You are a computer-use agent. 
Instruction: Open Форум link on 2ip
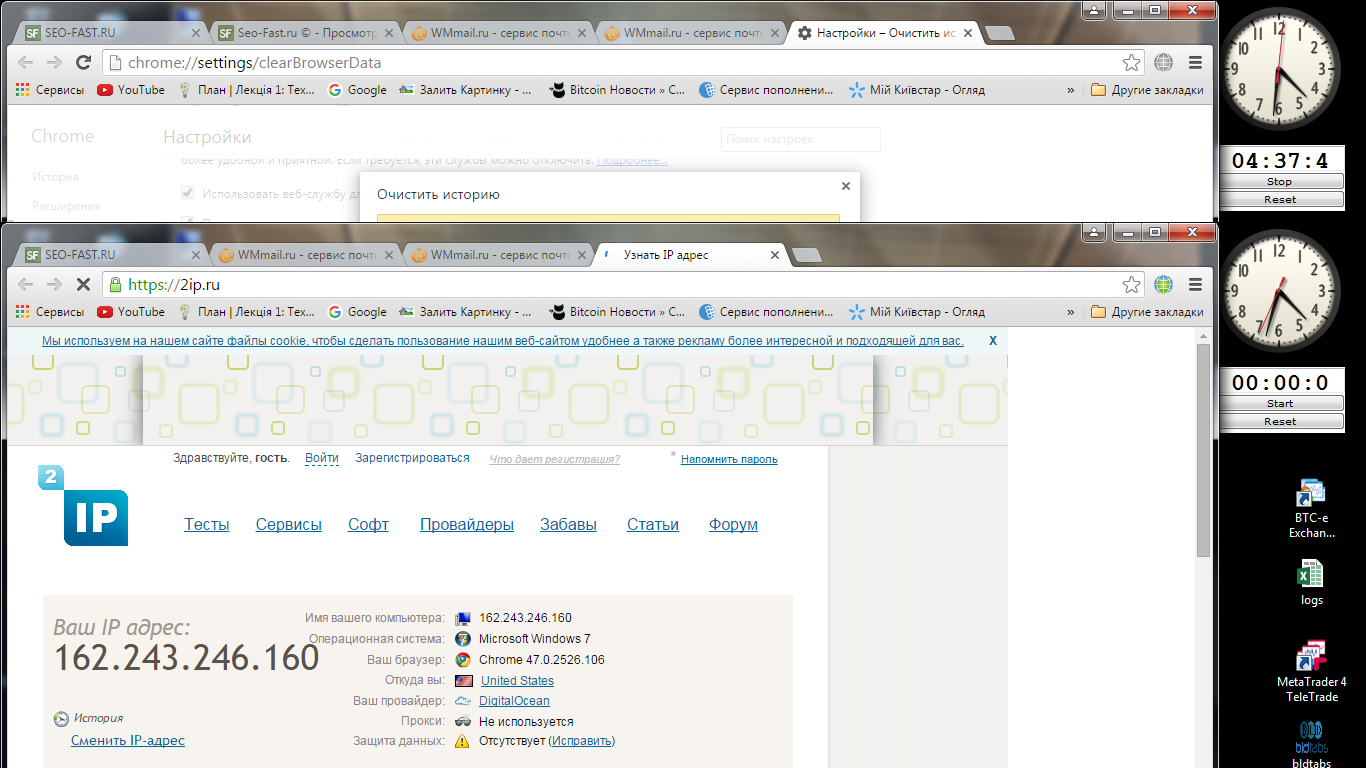click(733, 524)
